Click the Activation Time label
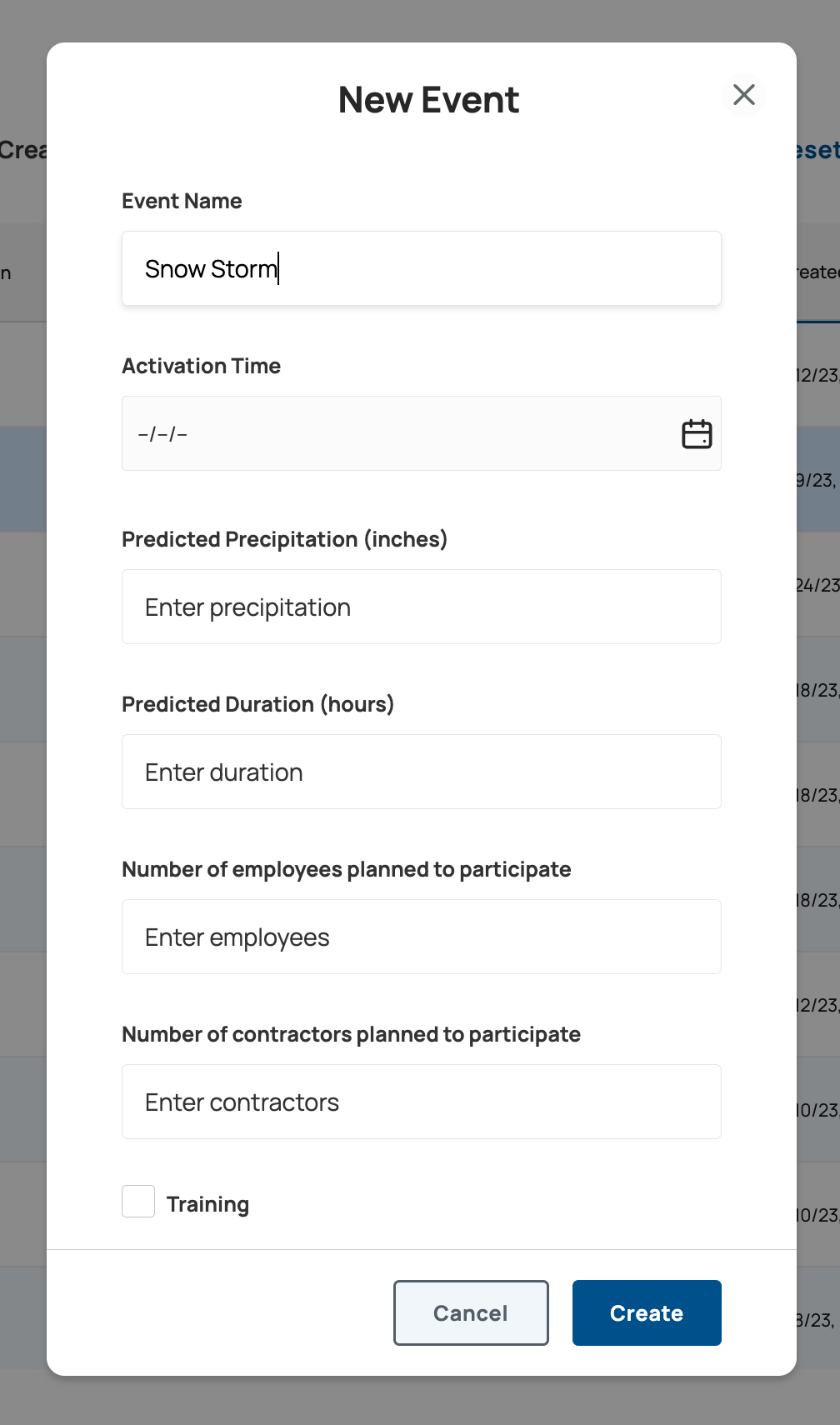This screenshot has width=840, height=1425. (201, 366)
